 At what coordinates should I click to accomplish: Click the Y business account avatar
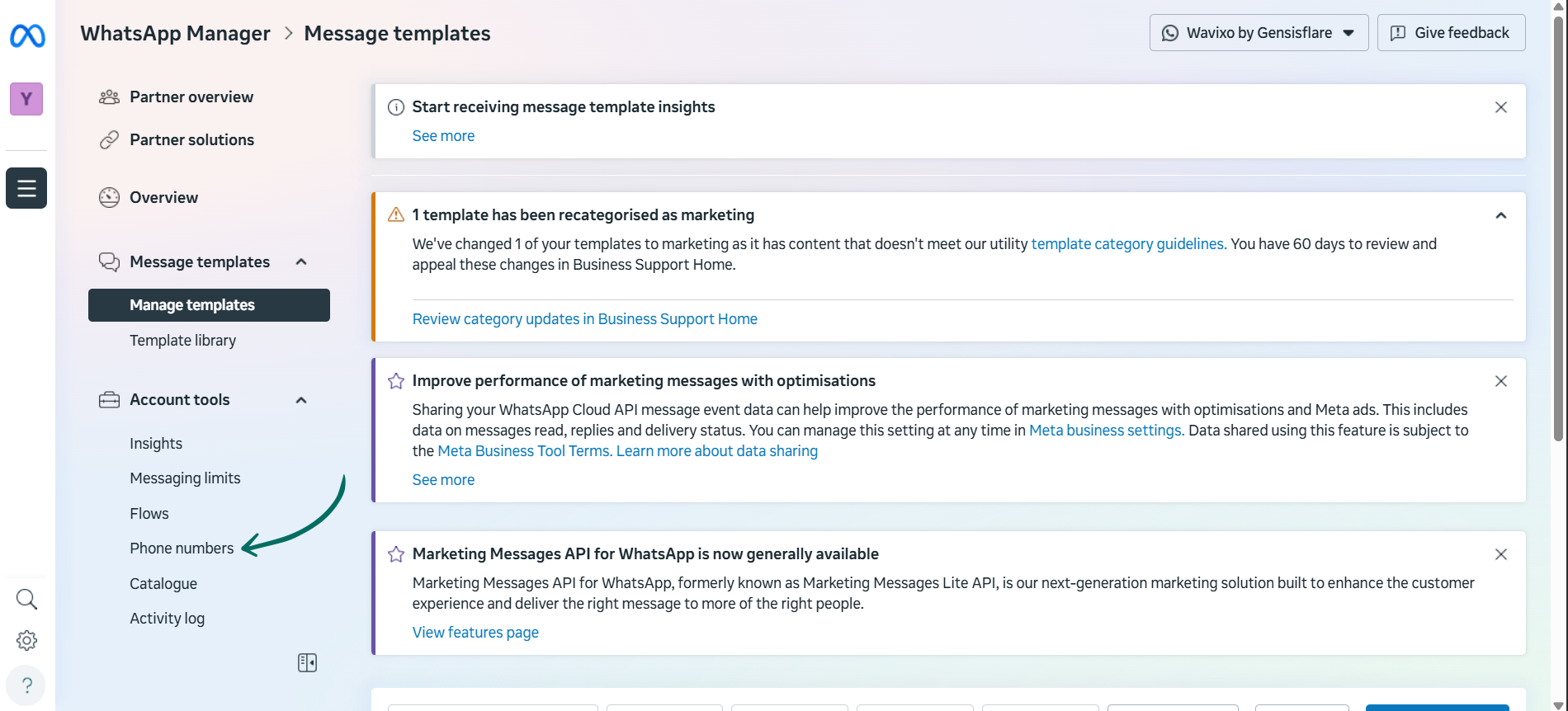[x=26, y=99]
